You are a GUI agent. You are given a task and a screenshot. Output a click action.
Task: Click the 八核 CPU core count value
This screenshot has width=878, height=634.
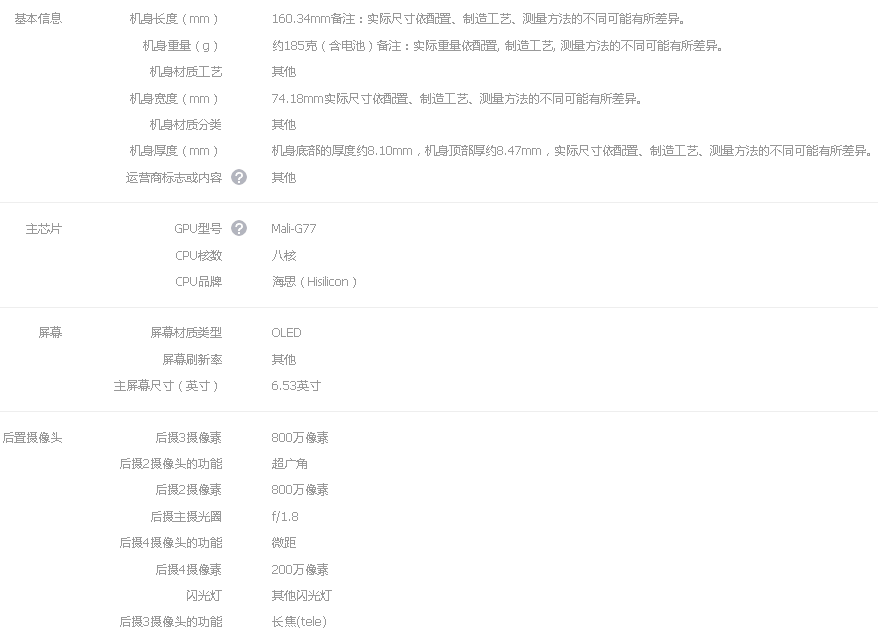click(280, 255)
